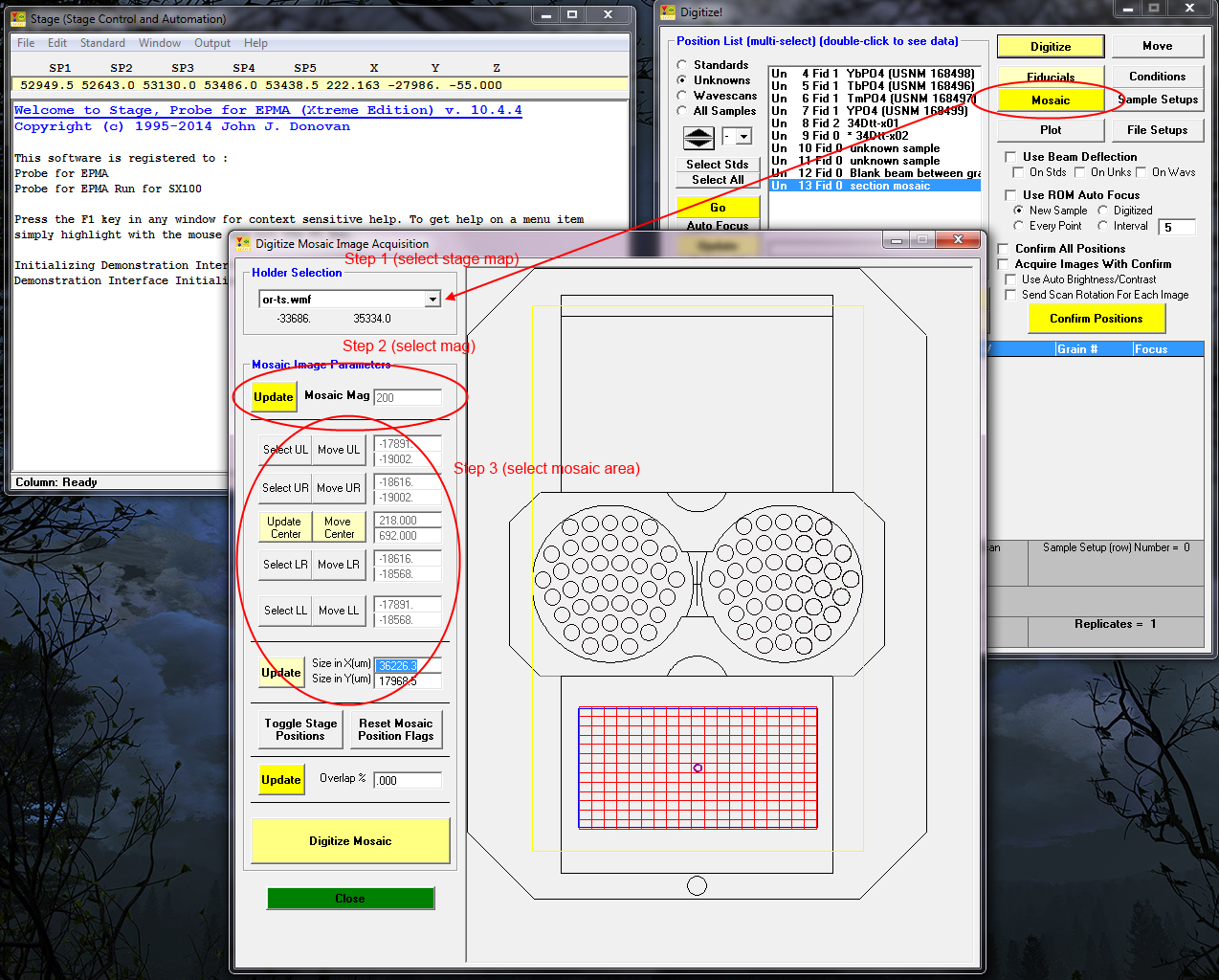Click the Mosaic Image Acquisition window icon

tap(243, 244)
